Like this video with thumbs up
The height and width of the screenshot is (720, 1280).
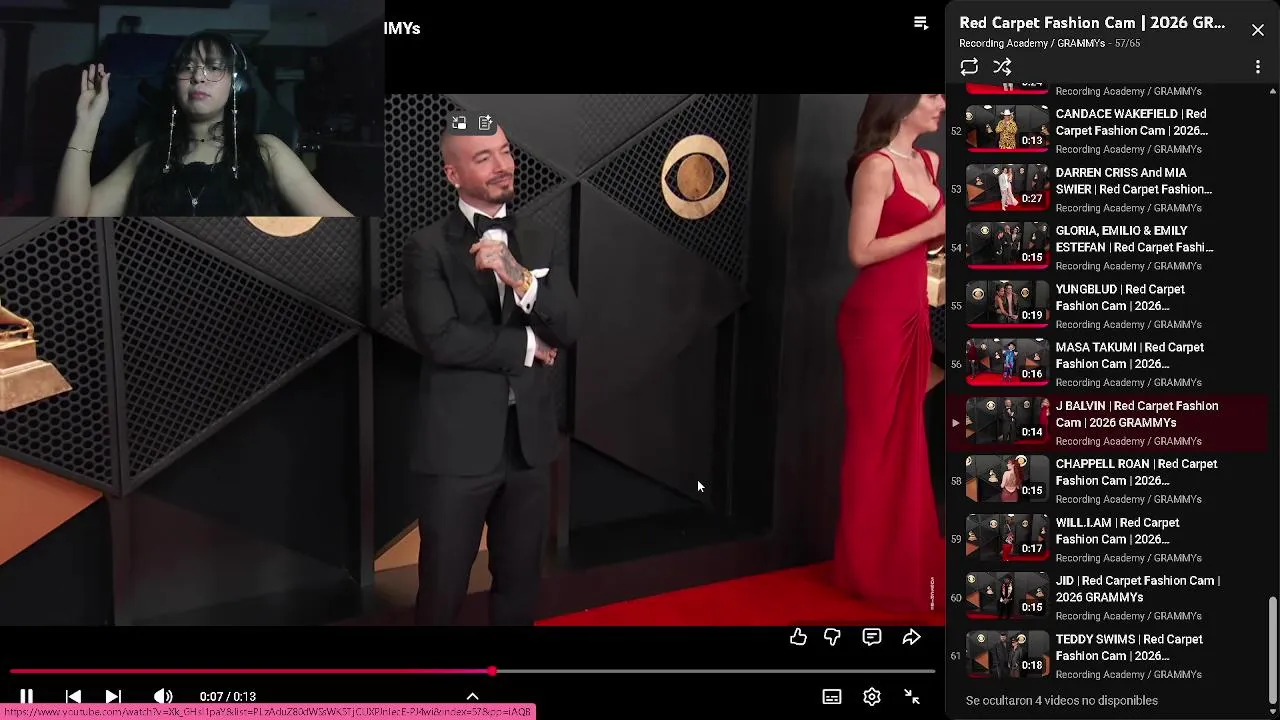point(798,637)
